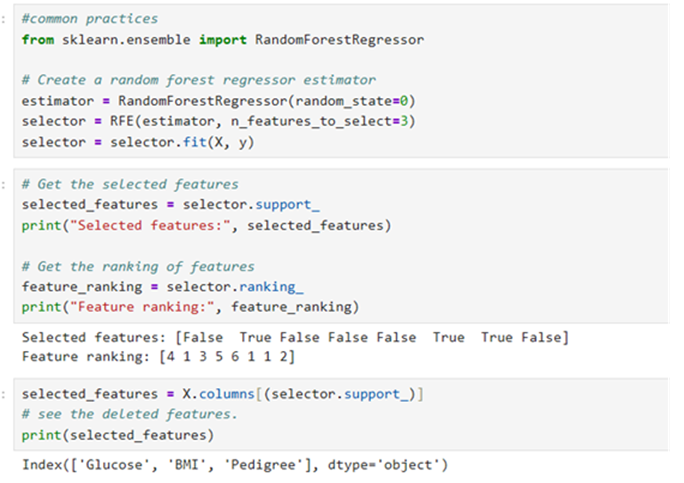Click the '# Get the ranking of features' comment
This screenshot has height=483, width=684.
click(x=138, y=267)
